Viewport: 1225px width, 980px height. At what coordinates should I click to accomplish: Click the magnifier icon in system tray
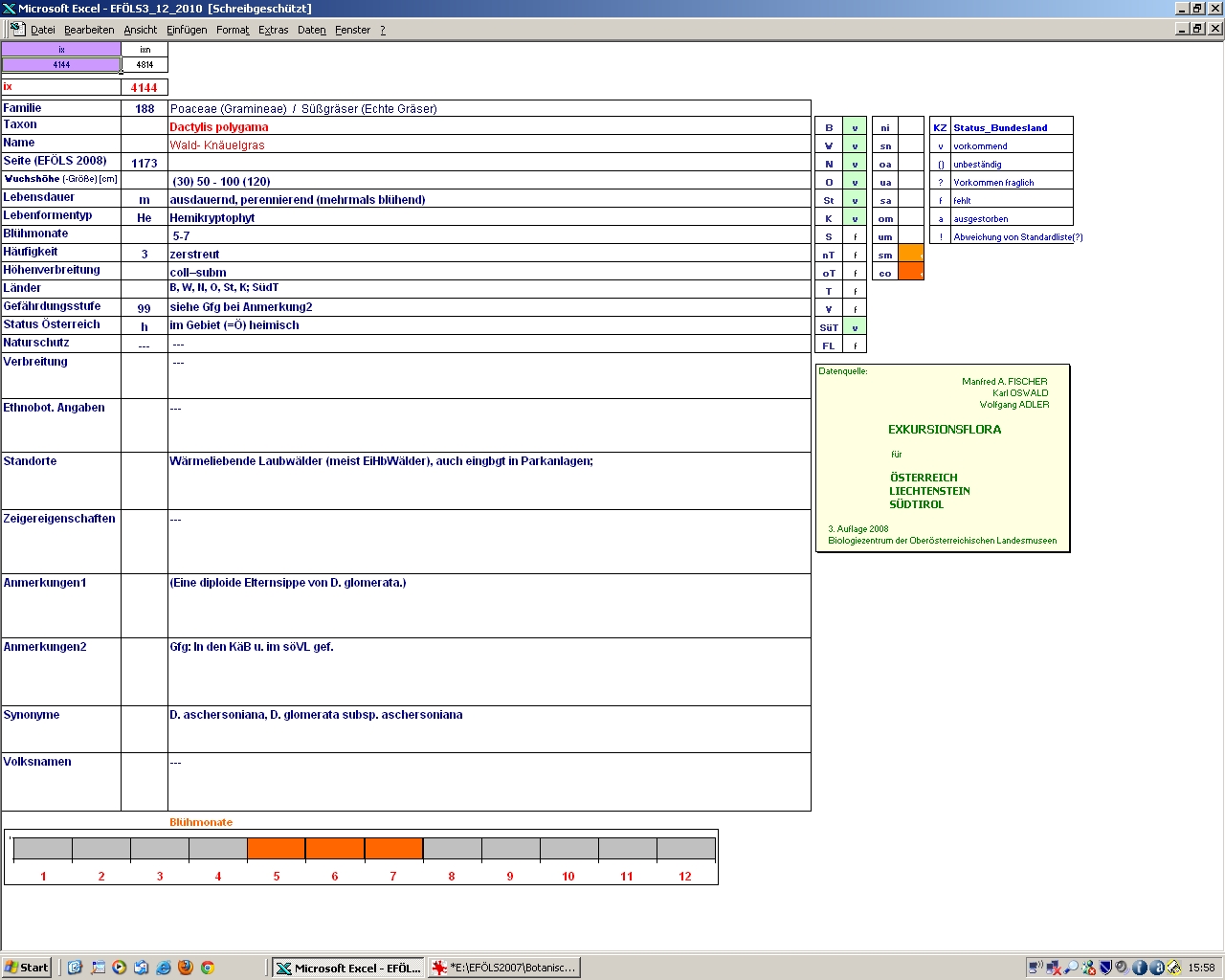[1071, 968]
